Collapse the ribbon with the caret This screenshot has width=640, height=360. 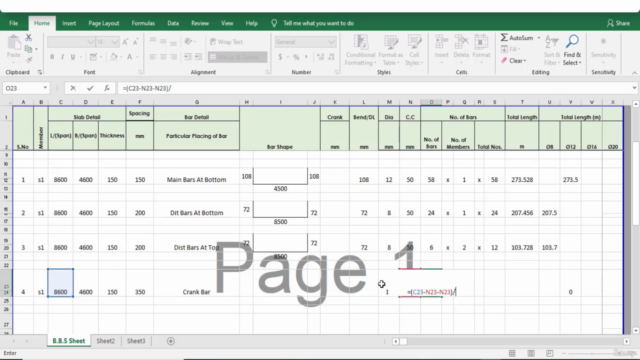click(634, 73)
